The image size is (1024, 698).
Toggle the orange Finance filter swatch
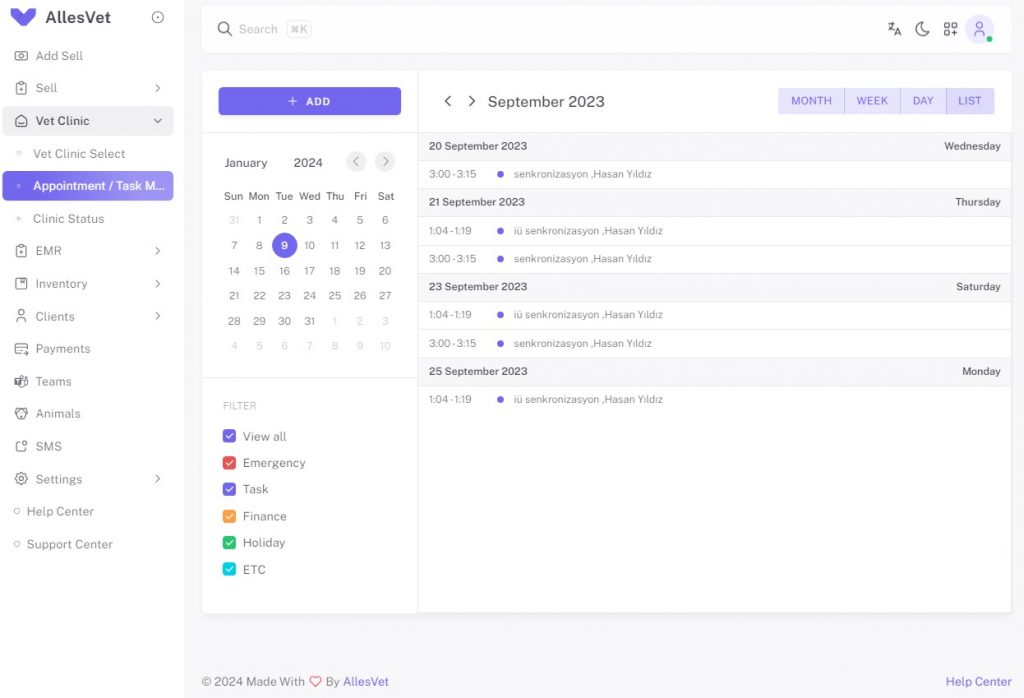(229, 516)
